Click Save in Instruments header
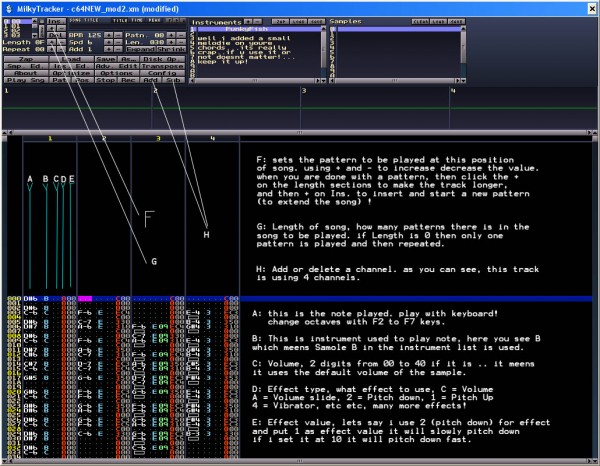The width and height of the screenshot is (600, 466). click(316, 21)
